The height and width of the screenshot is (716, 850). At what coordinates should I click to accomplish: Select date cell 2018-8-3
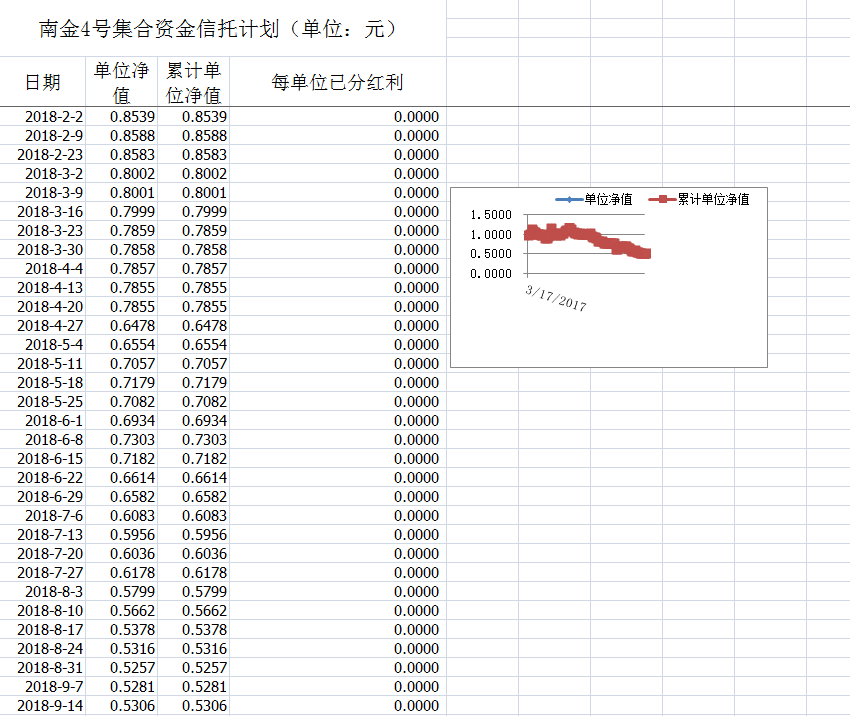(42, 591)
